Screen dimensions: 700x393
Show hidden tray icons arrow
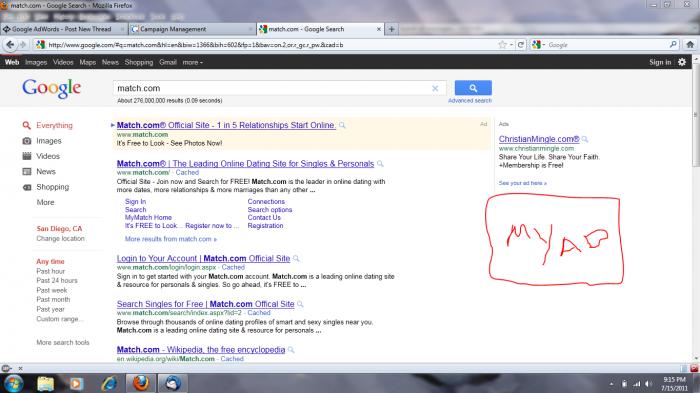[x=611, y=384]
